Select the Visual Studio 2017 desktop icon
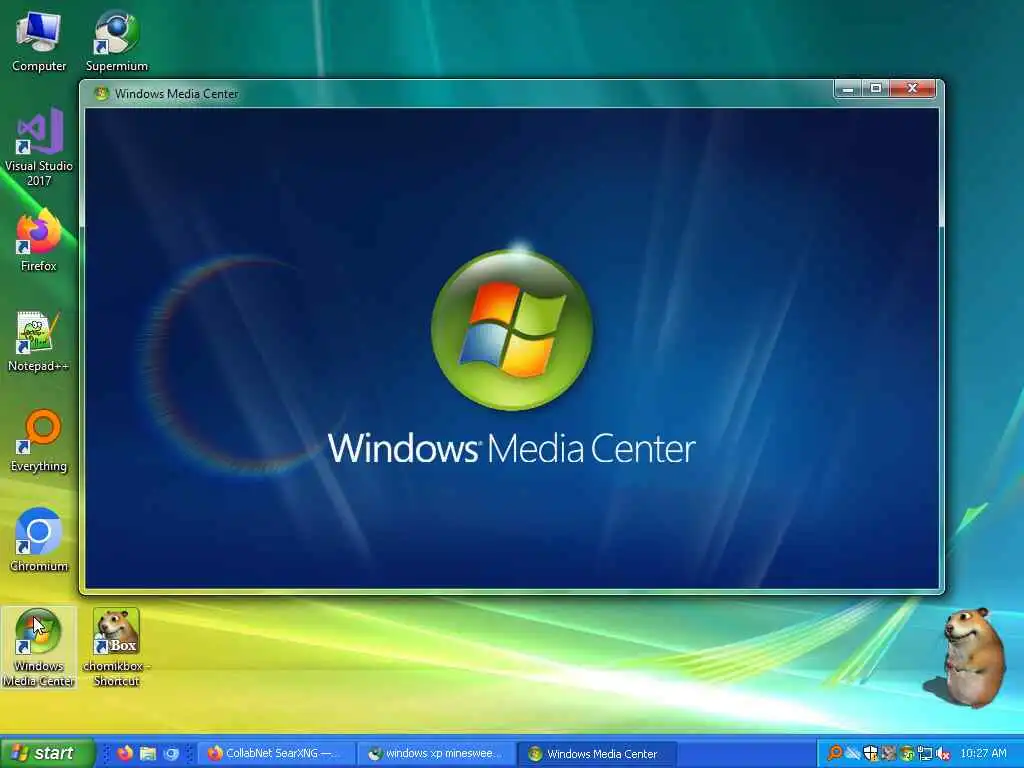Viewport: 1024px width, 768px height. tap(39, 148)
